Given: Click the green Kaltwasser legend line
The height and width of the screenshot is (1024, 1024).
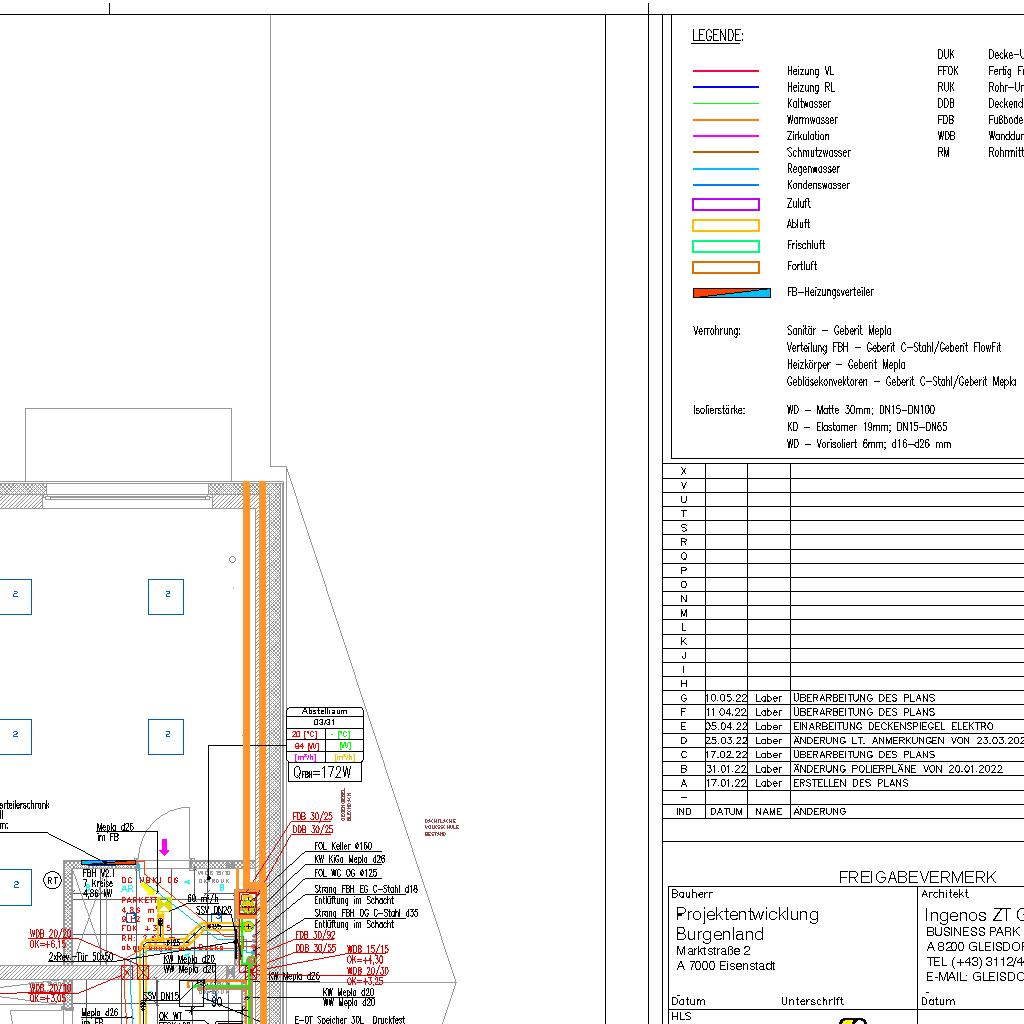Looking at the screenshot, I should click(726, 104).
